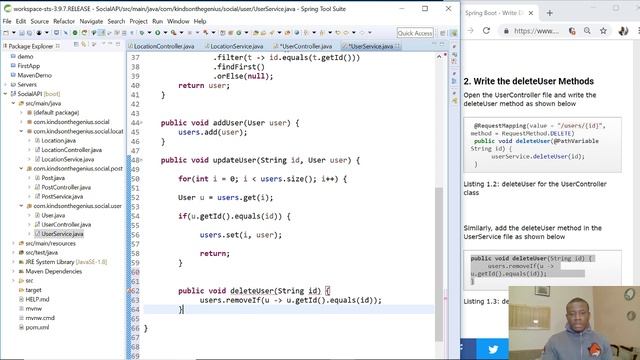Click the Spring perspective icon at far right
The width and height of the screenshot is (640, 360).
pos(453,33)
